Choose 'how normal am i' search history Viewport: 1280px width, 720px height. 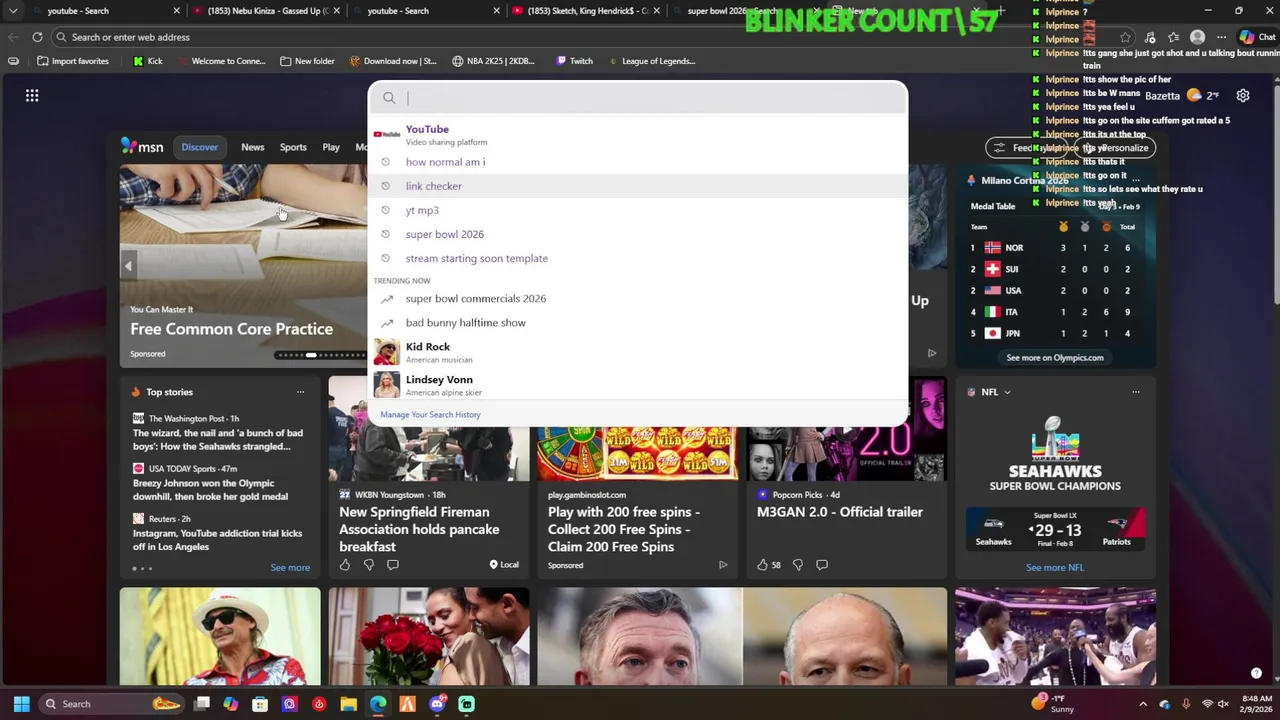point(638,162)
